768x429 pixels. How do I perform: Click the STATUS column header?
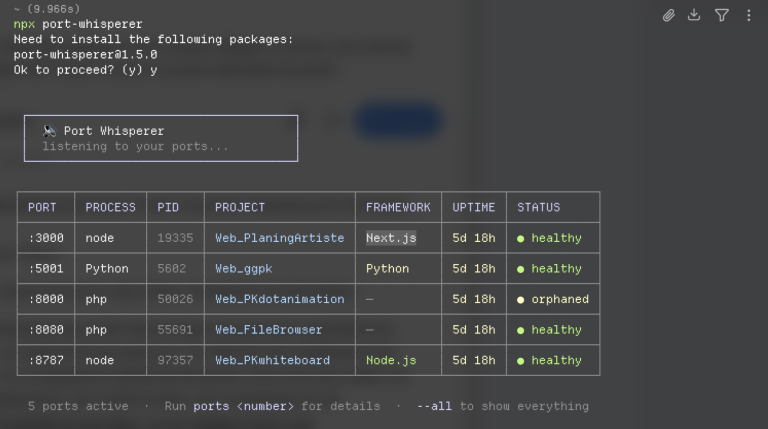tap(539, 208)
